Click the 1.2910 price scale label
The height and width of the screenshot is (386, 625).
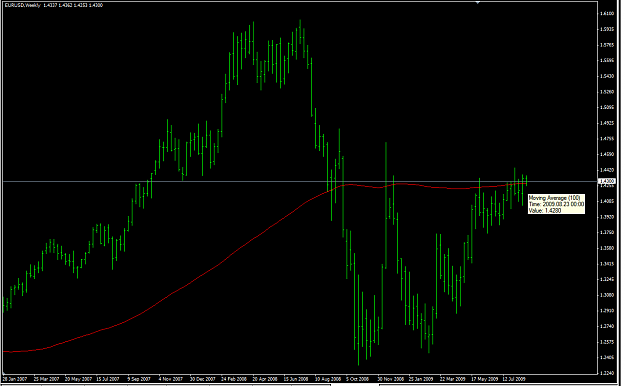607,311
